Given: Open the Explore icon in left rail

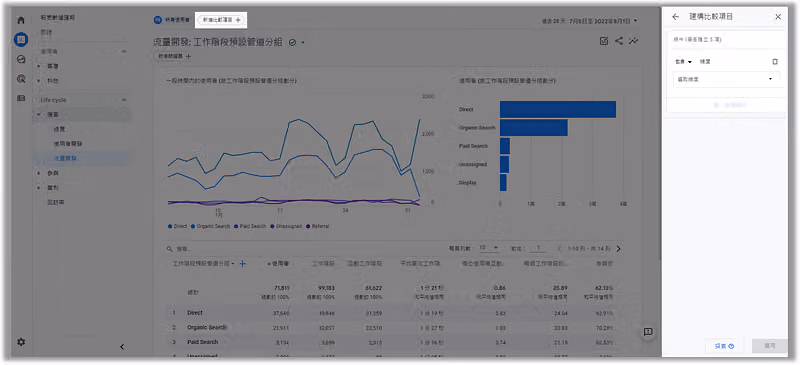Looking at the screenshot, I should pos(21,59).
